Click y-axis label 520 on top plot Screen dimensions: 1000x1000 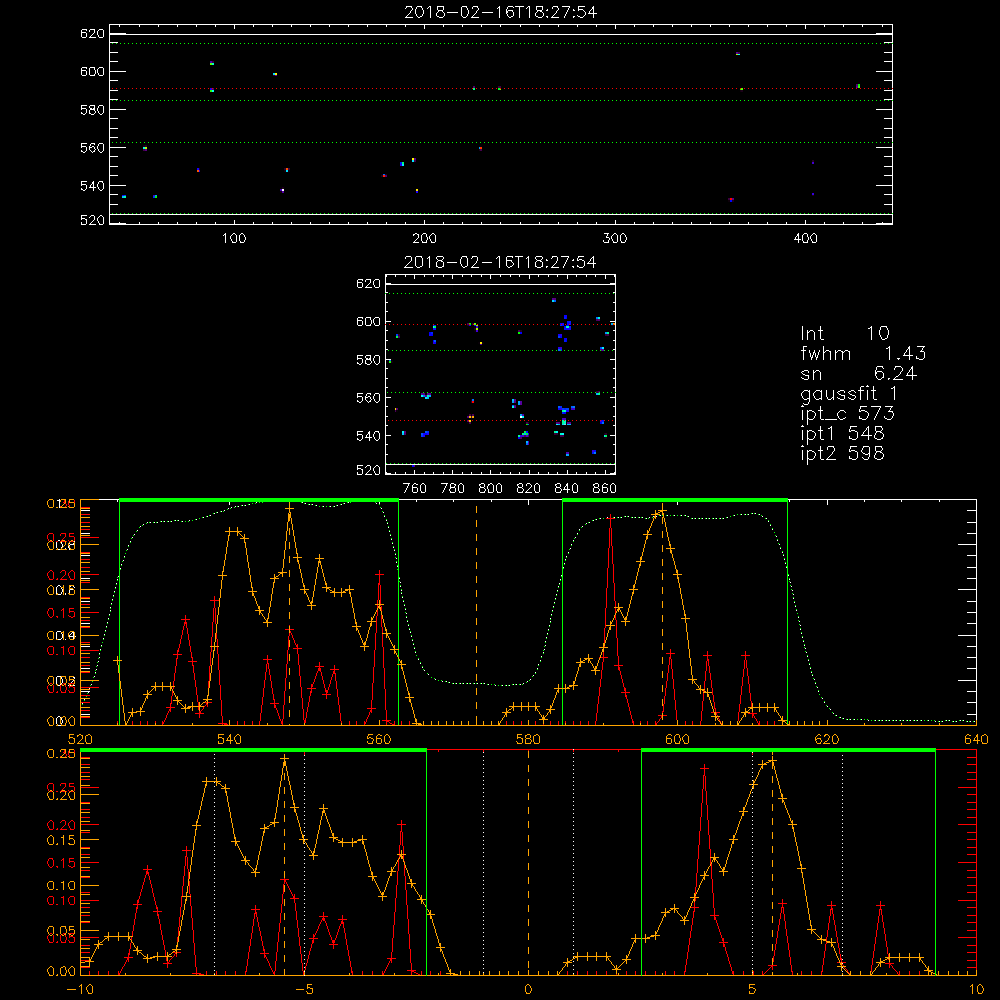(x=92, y=220)
